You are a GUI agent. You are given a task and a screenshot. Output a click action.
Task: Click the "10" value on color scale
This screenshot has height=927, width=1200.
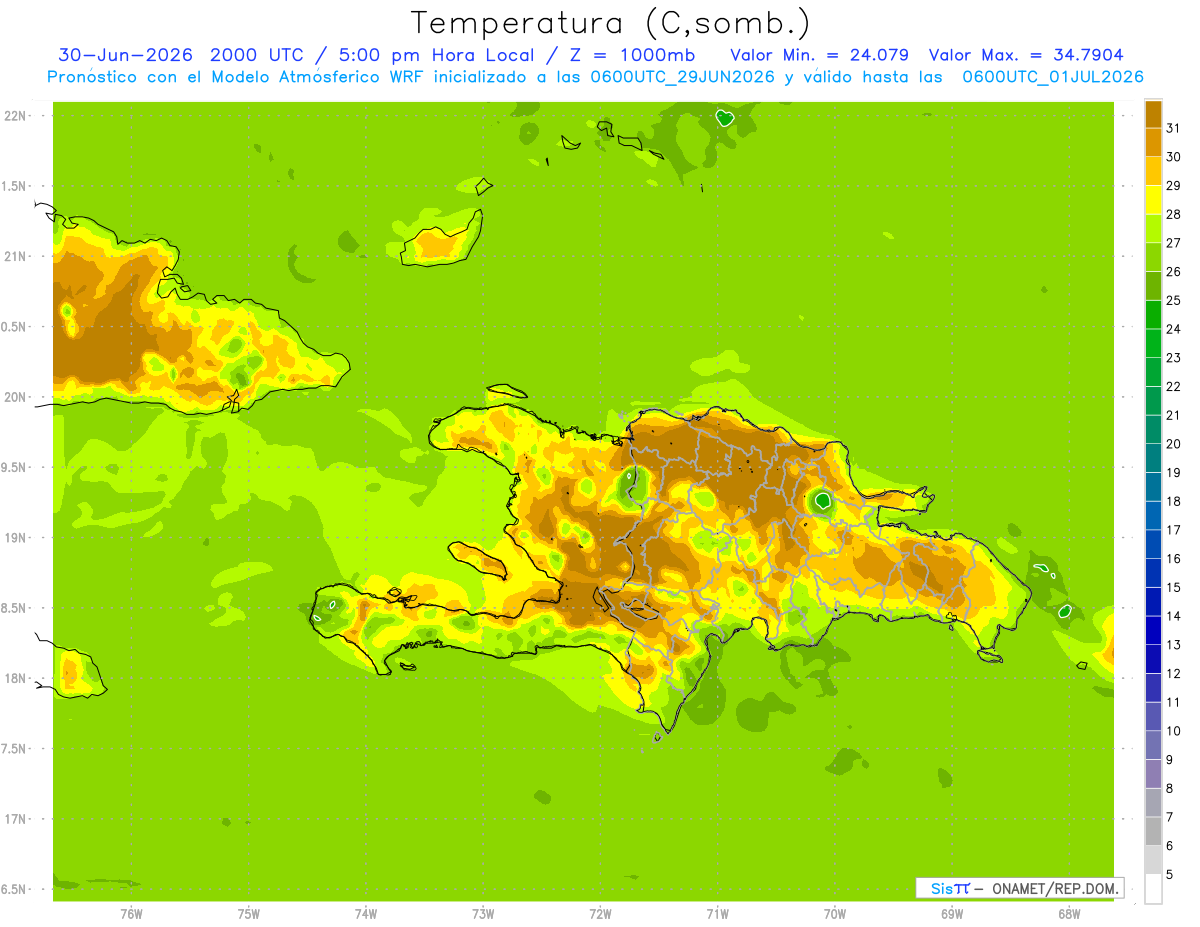point(1174,731)
